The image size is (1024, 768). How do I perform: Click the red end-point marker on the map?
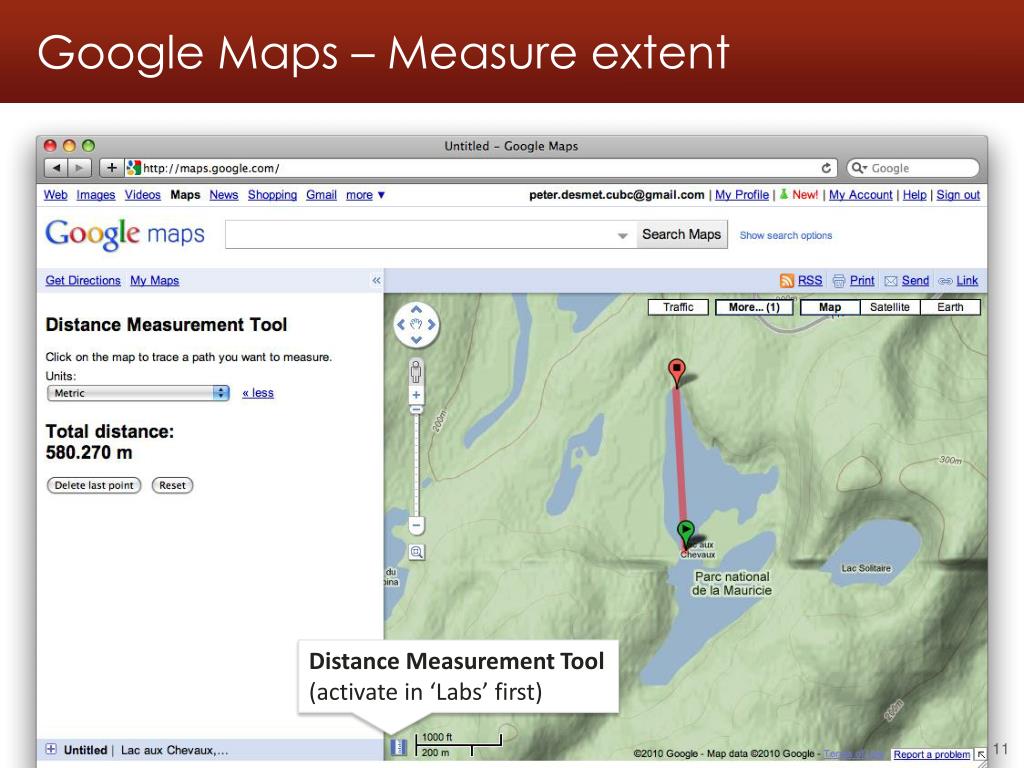tap(677, 371)
